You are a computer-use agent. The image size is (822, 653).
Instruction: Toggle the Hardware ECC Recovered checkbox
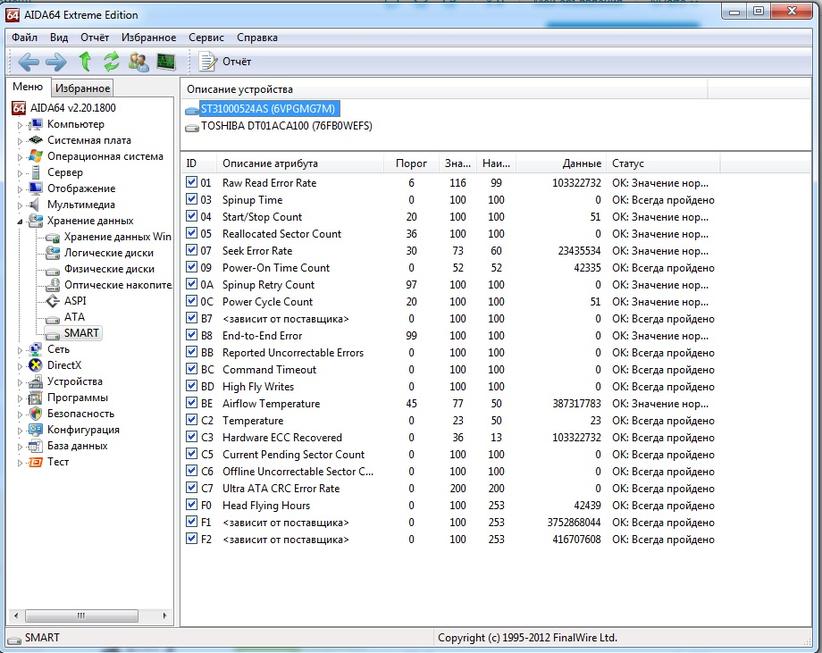(191, 437)
